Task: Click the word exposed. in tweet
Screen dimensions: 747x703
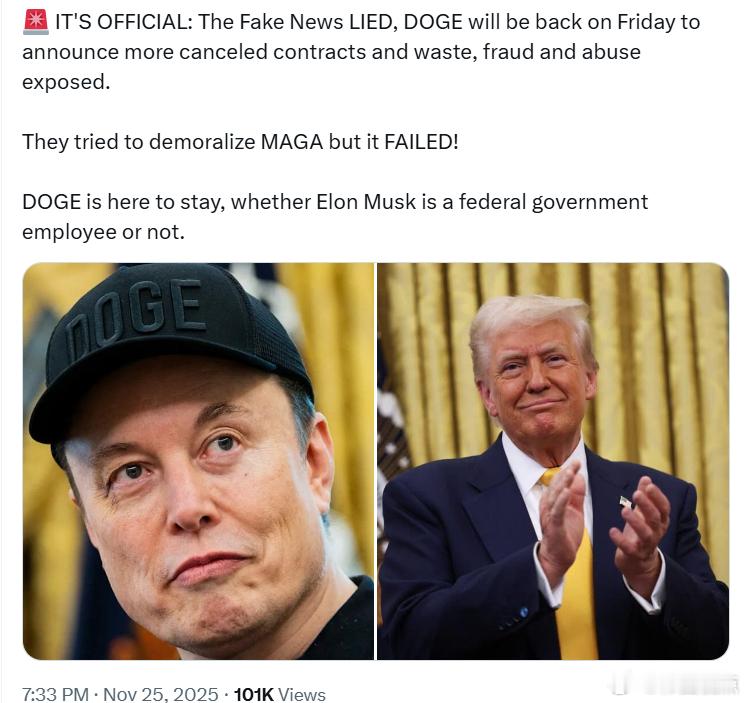Action: 66,82
